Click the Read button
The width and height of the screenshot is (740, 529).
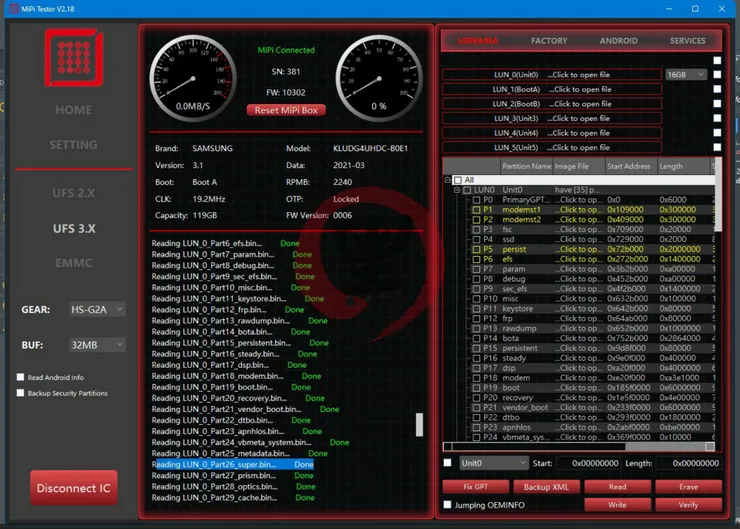click(x=617, y=487)
